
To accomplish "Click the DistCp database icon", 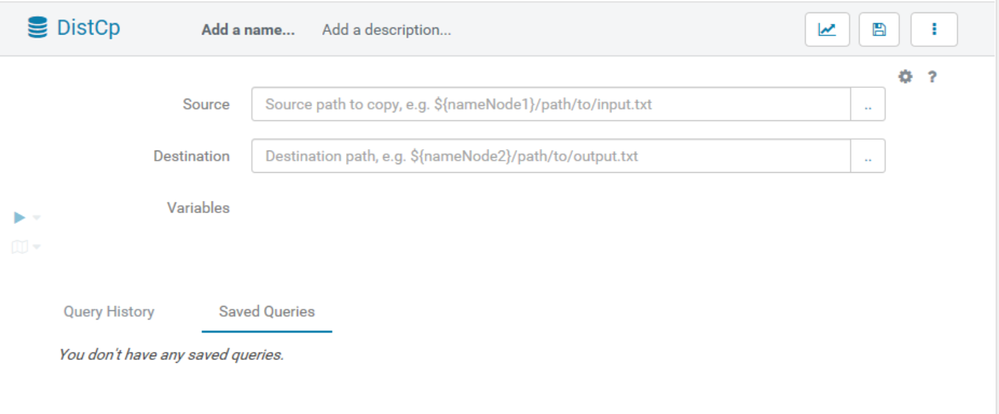I will [38, 28].
